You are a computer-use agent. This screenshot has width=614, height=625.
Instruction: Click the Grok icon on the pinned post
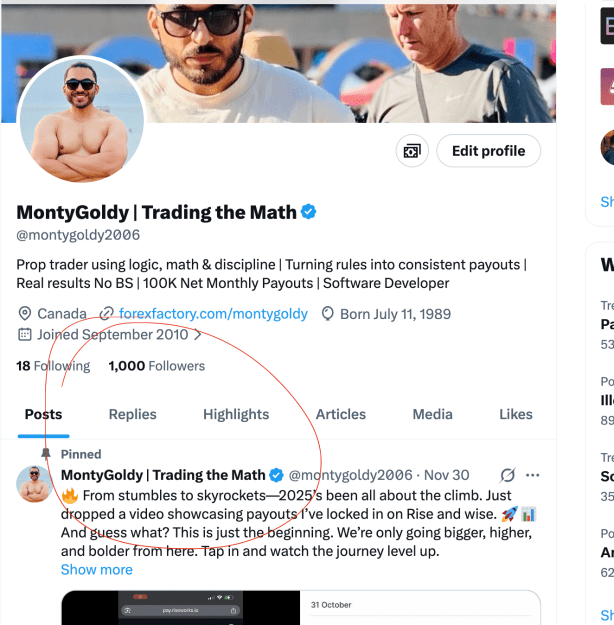pyautogui.click(x=508, y=475)
